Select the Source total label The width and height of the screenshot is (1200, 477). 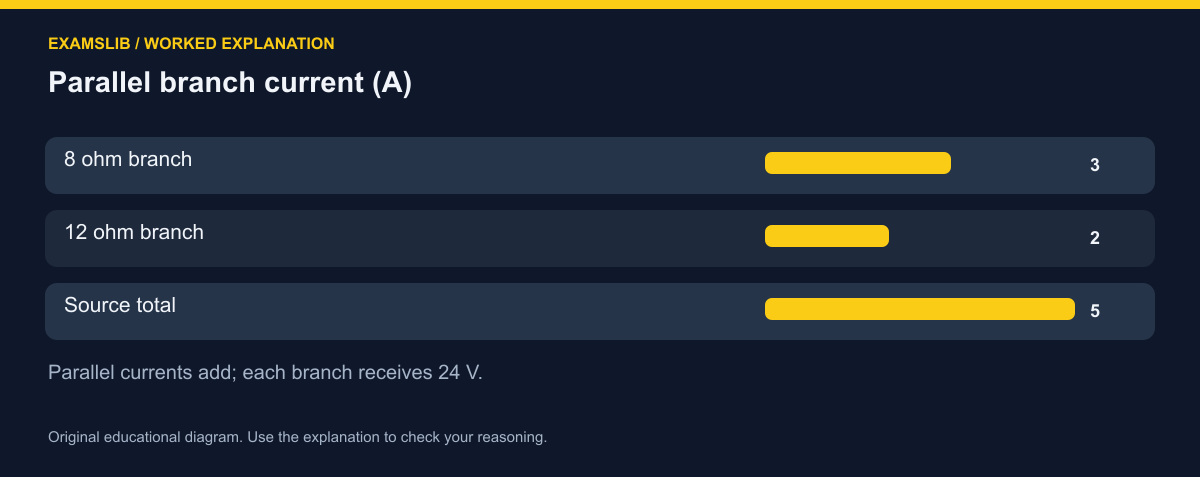pos(120,305)
